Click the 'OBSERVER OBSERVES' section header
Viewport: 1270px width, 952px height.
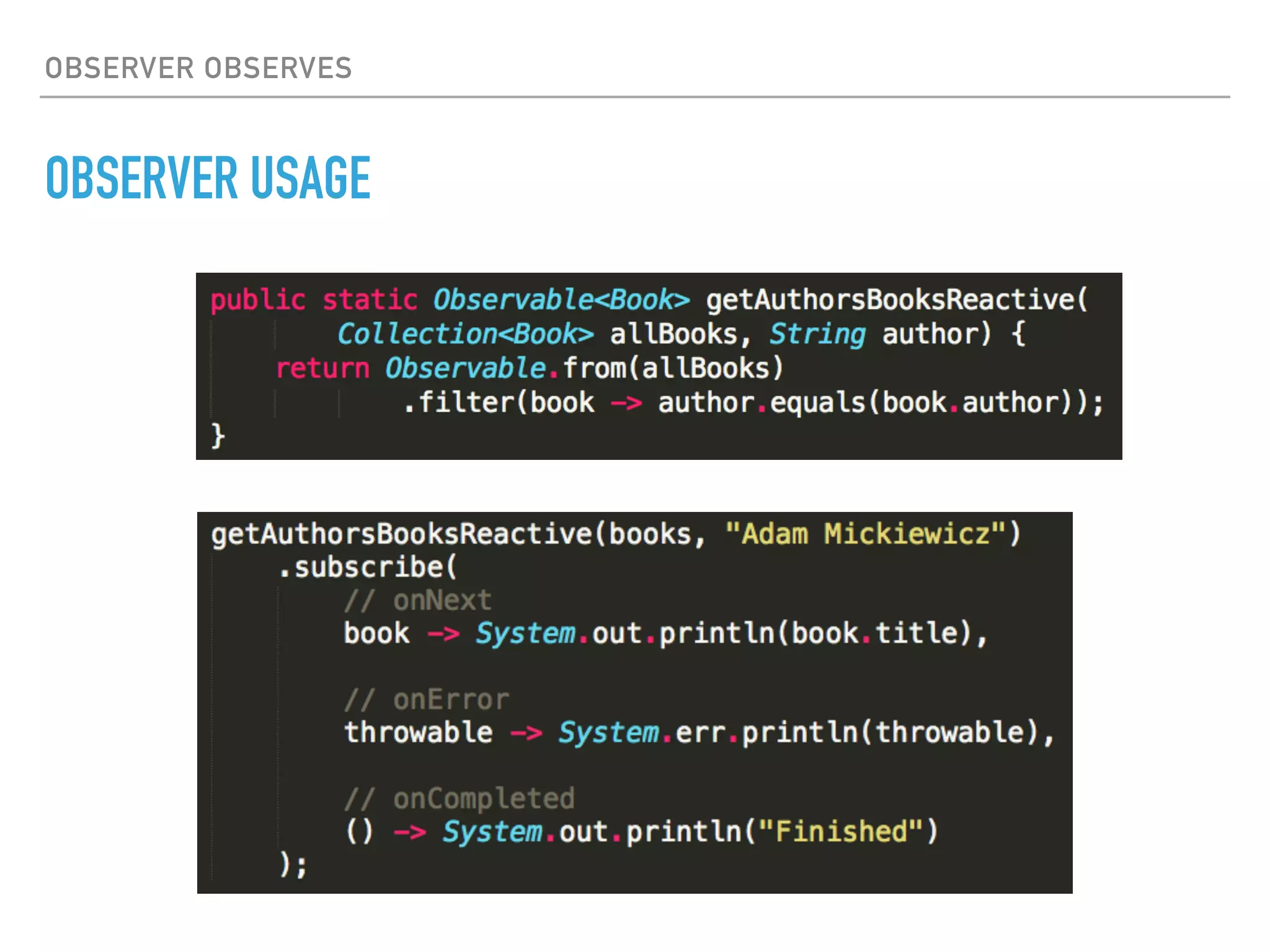pyautogui.click(x=198, y=68)
